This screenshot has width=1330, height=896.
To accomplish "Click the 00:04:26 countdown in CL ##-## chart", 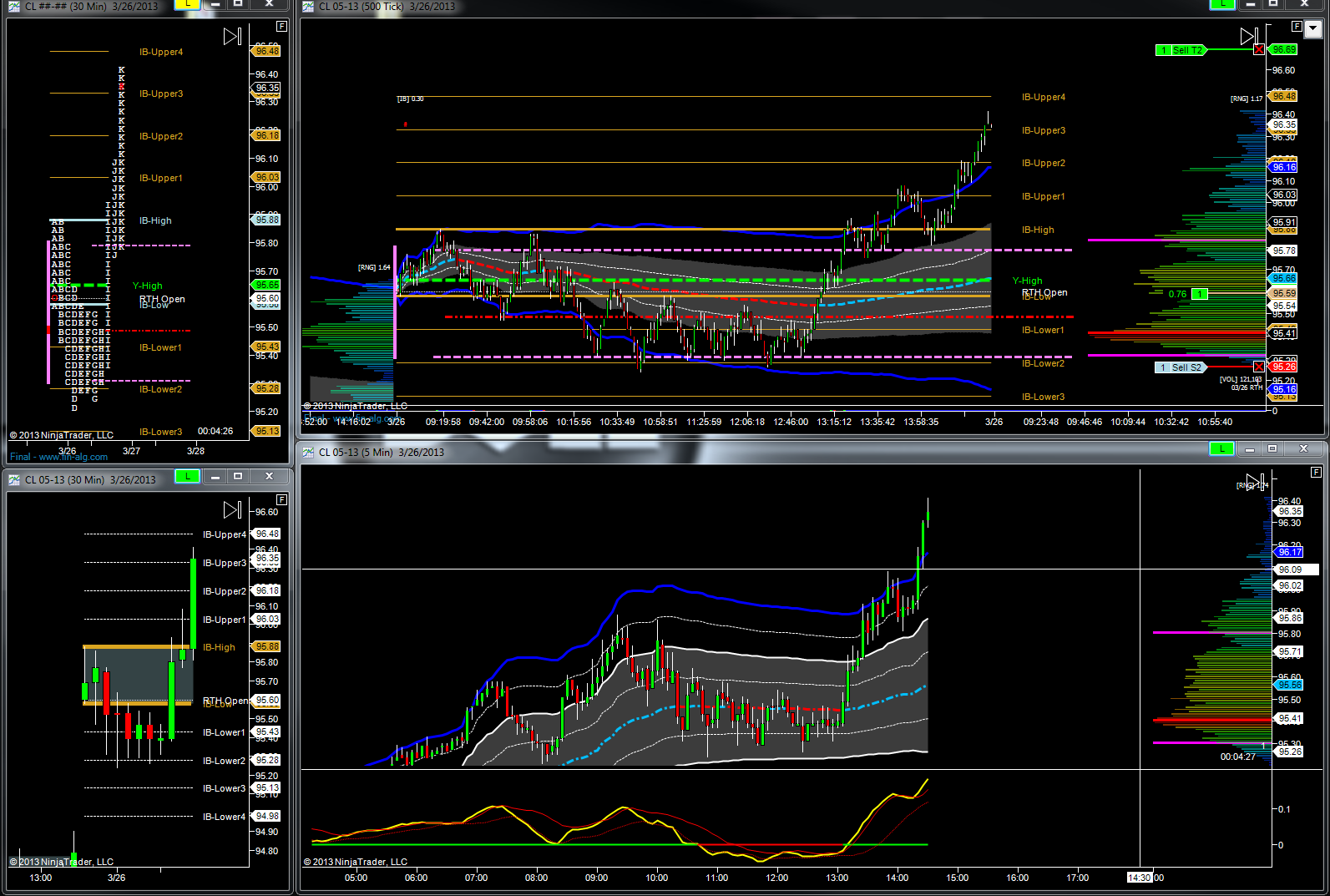I will [x=215, y=431].
